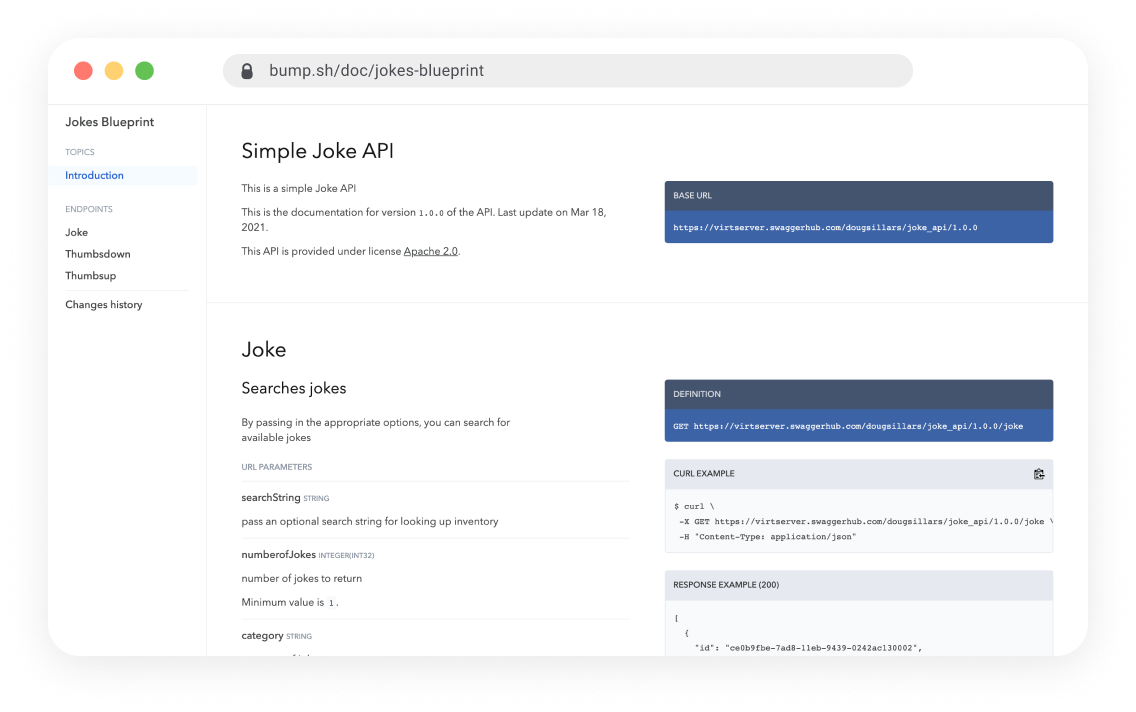Open the Introduction topic in sidebar
Image resolution: width=1136 pixels, height=712 pixels.
(95, 175)
